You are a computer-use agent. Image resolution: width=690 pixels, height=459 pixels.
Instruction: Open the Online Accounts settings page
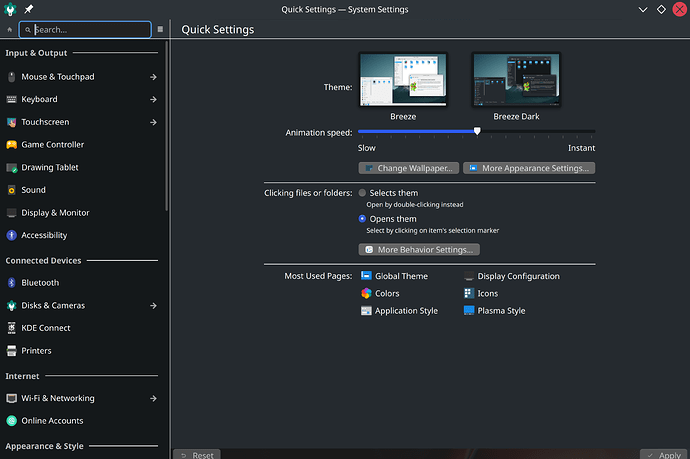point(82,421)
